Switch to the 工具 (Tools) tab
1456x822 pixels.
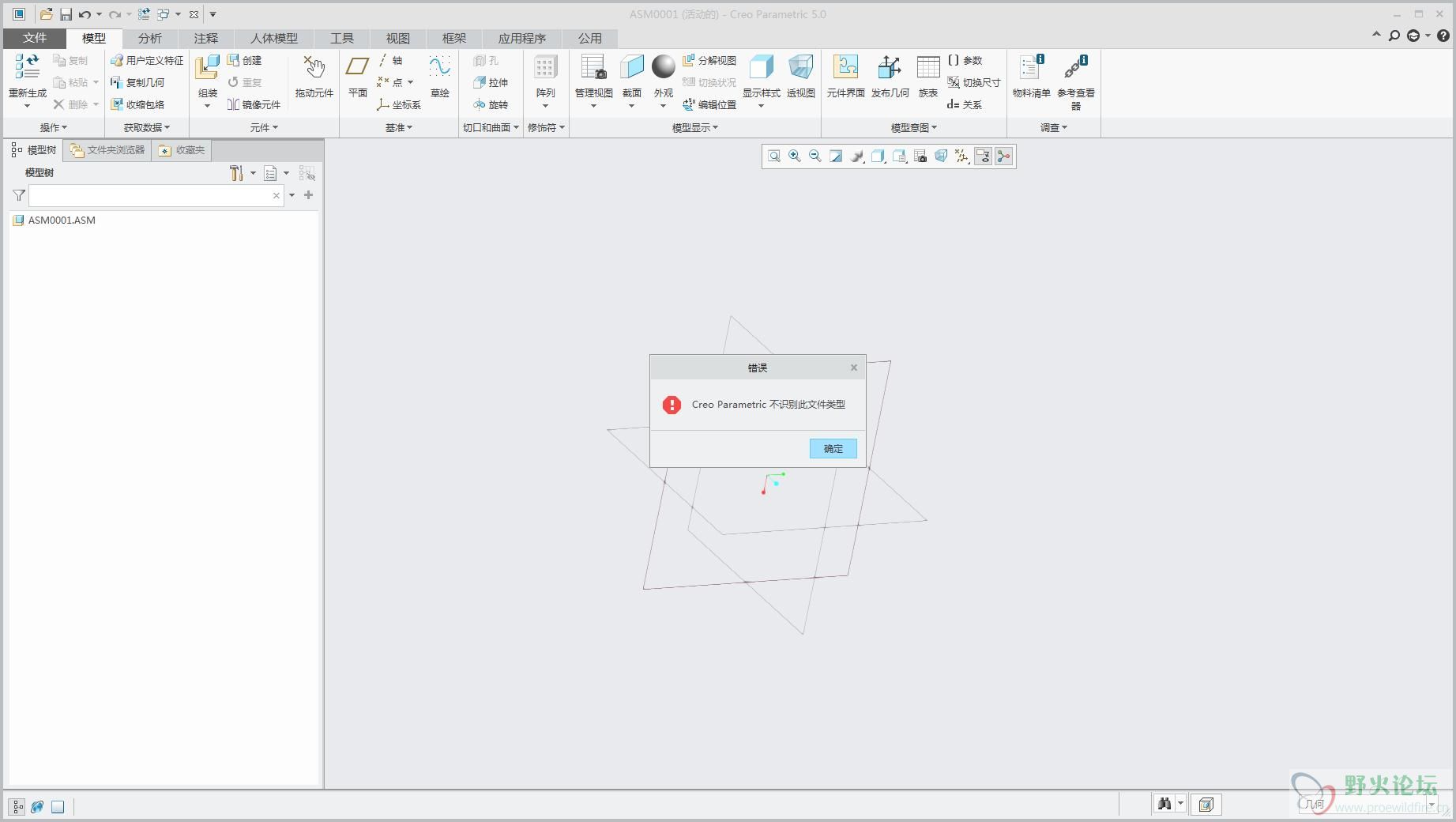[342, 38]
